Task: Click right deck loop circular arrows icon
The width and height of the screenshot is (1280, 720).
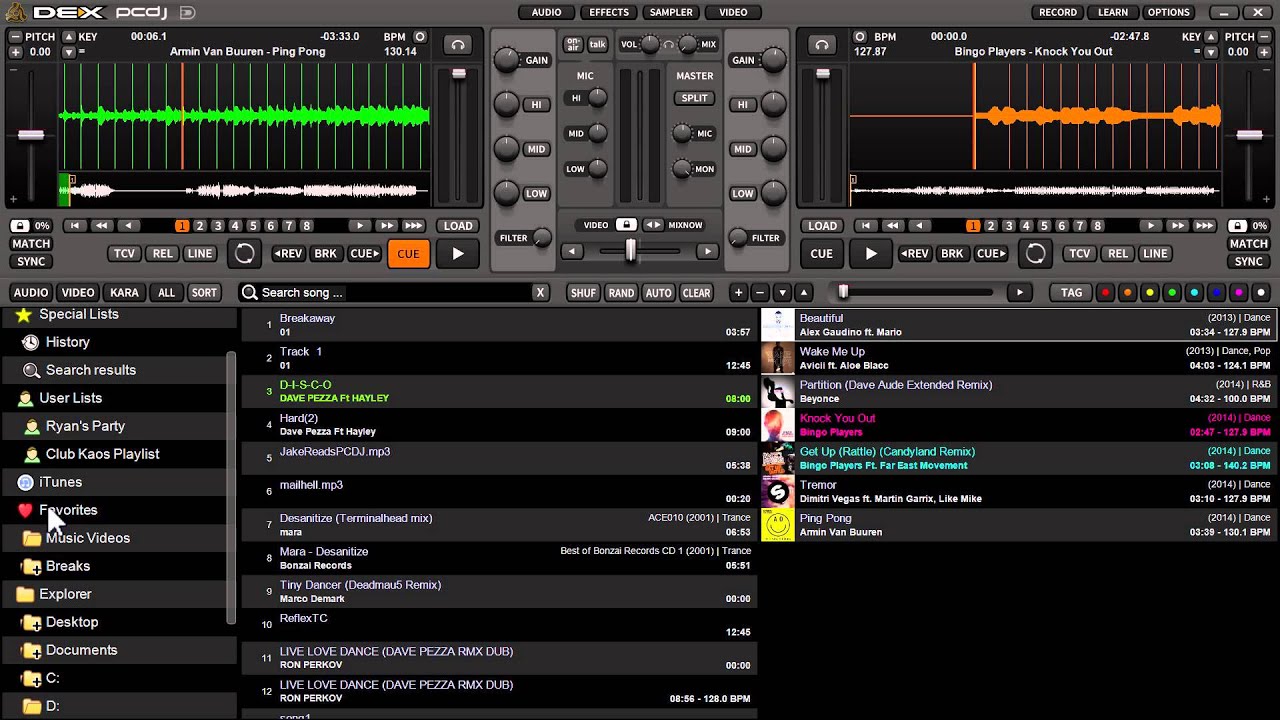Action: (x=1036, y=254)
